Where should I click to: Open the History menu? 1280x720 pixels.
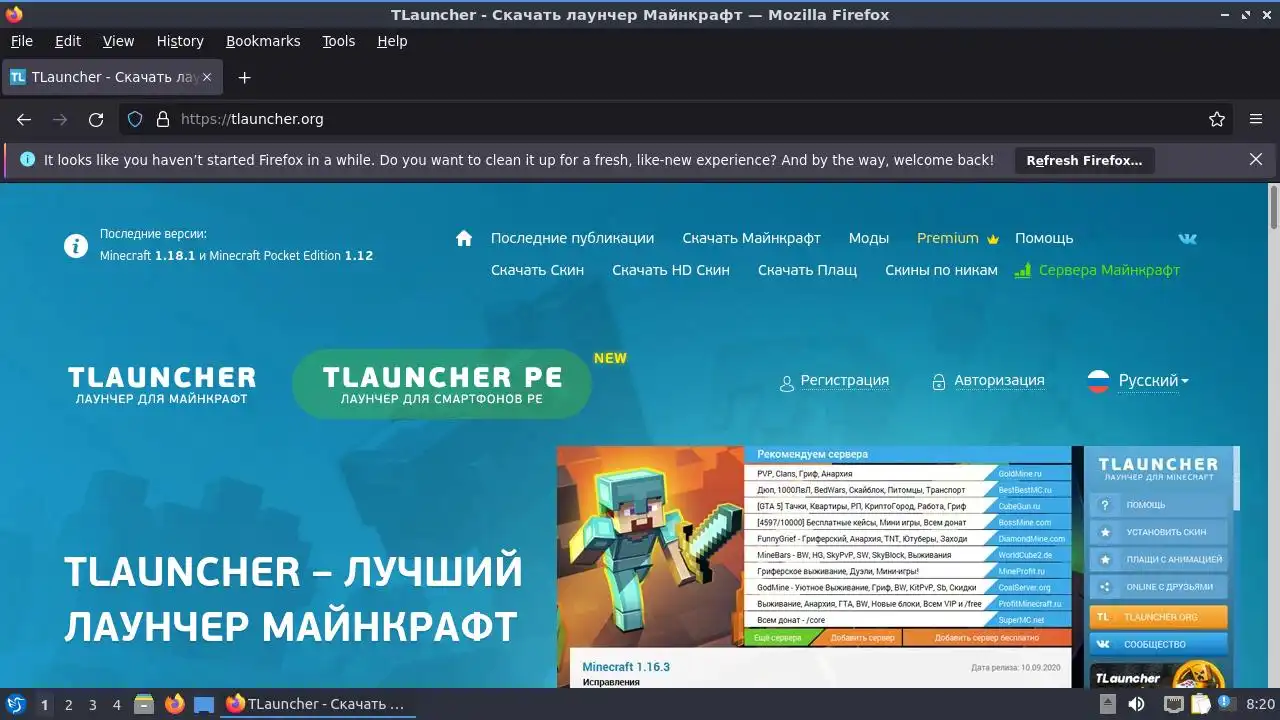tap(180, 41)
